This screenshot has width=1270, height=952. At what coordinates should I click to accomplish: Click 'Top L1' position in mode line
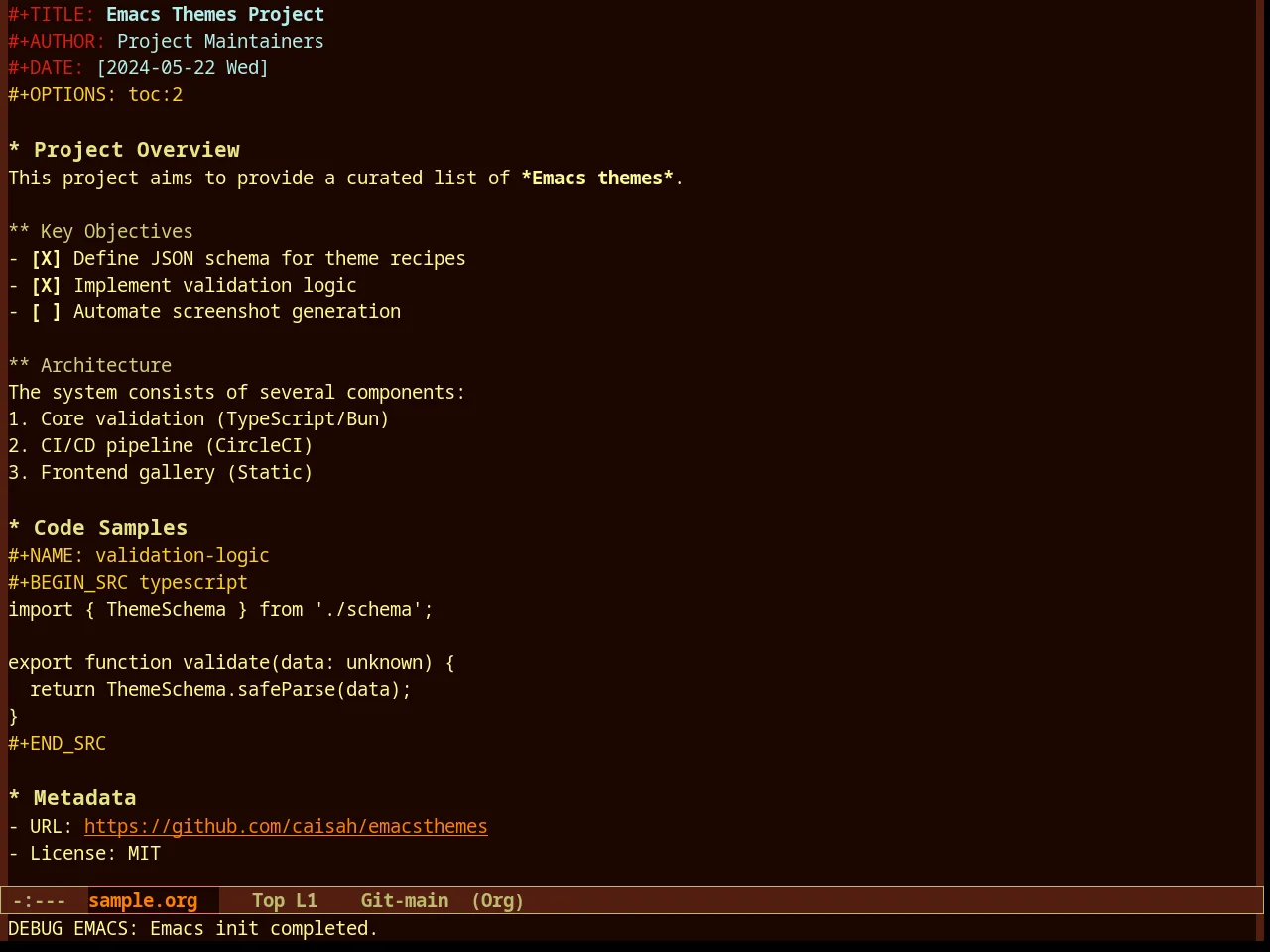284,901
